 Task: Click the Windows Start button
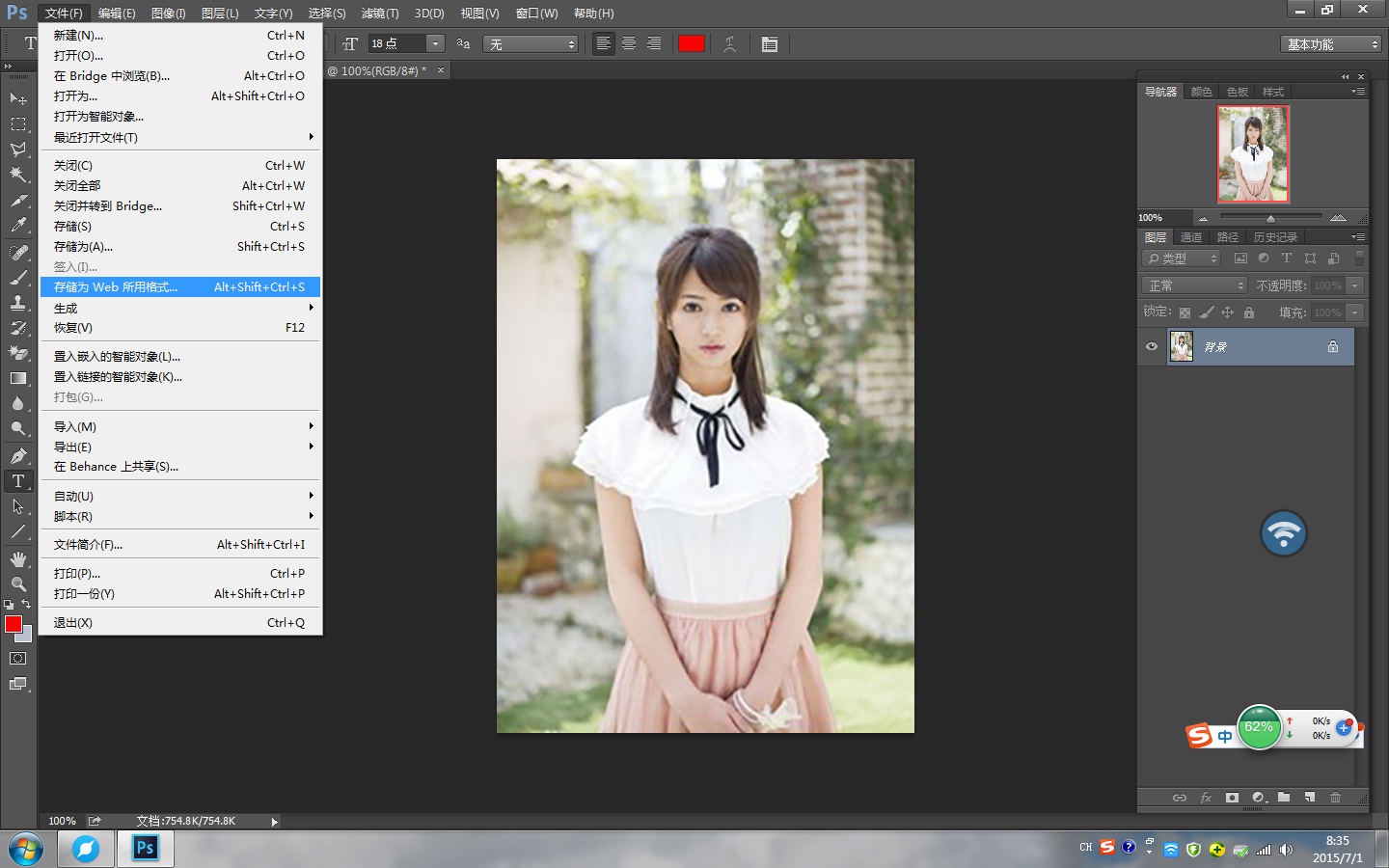coord(26,849)
